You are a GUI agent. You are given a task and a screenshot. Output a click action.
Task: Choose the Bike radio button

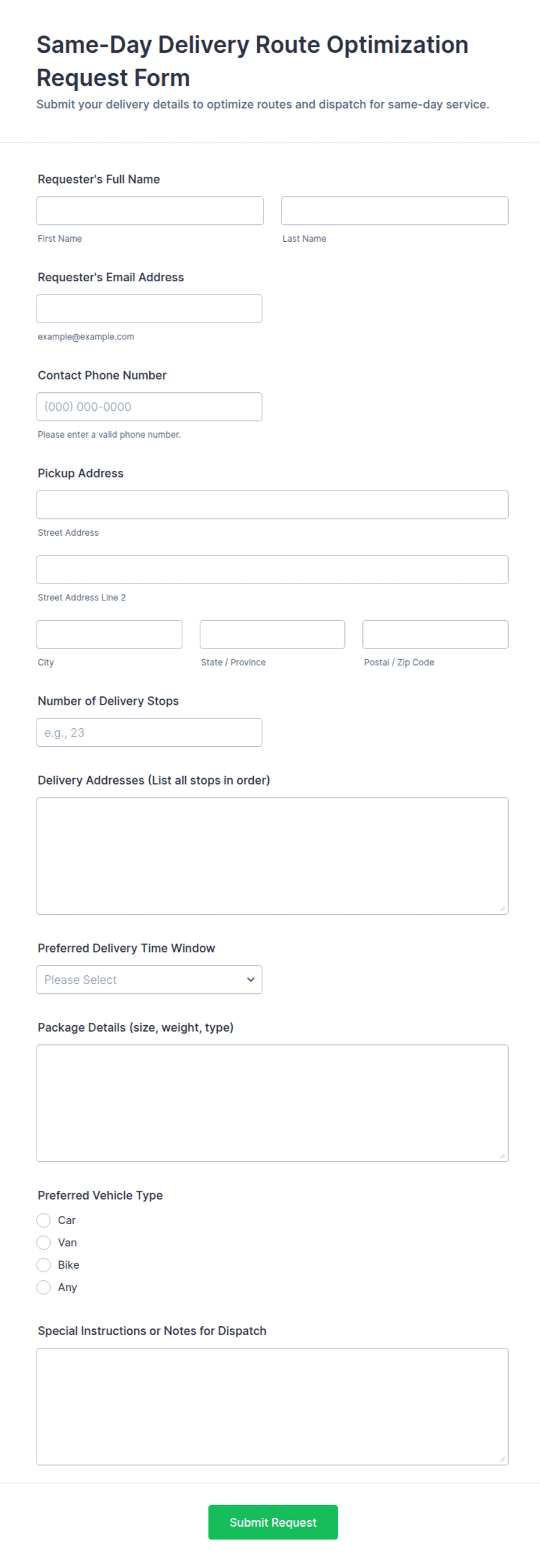tap(44, 1265)
